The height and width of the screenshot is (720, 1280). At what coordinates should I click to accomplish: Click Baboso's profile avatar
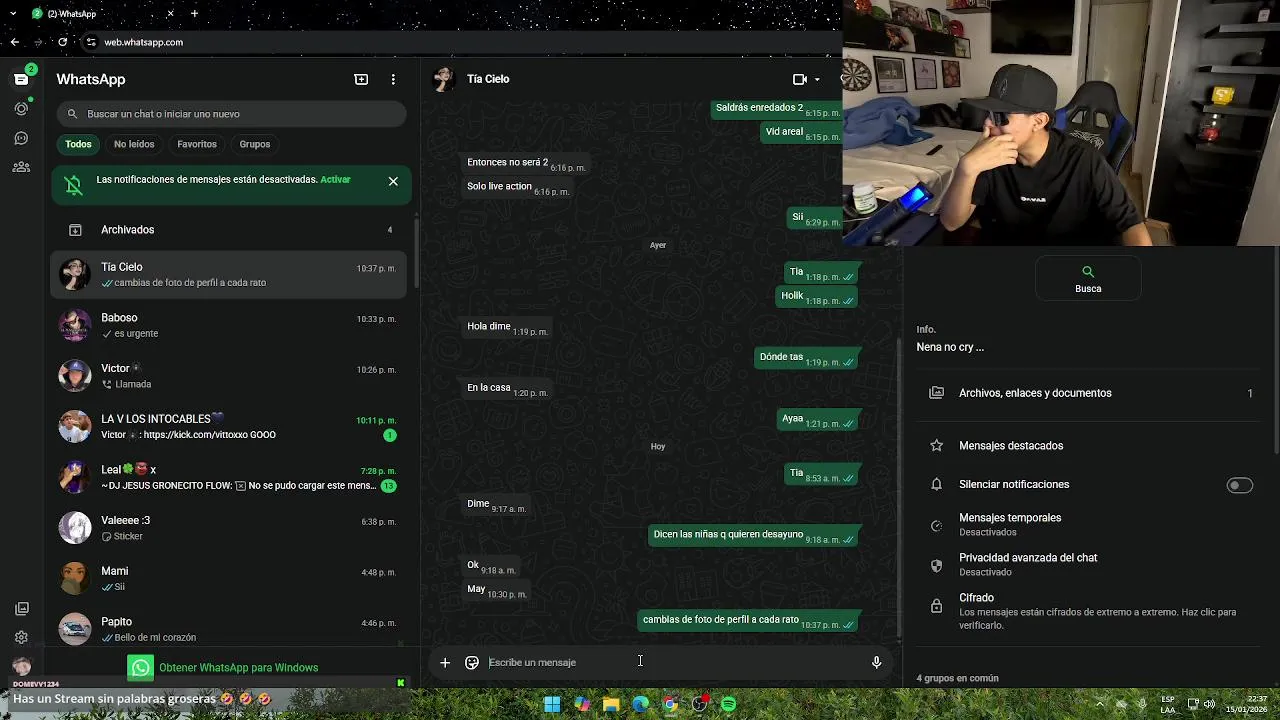[75, 325]
